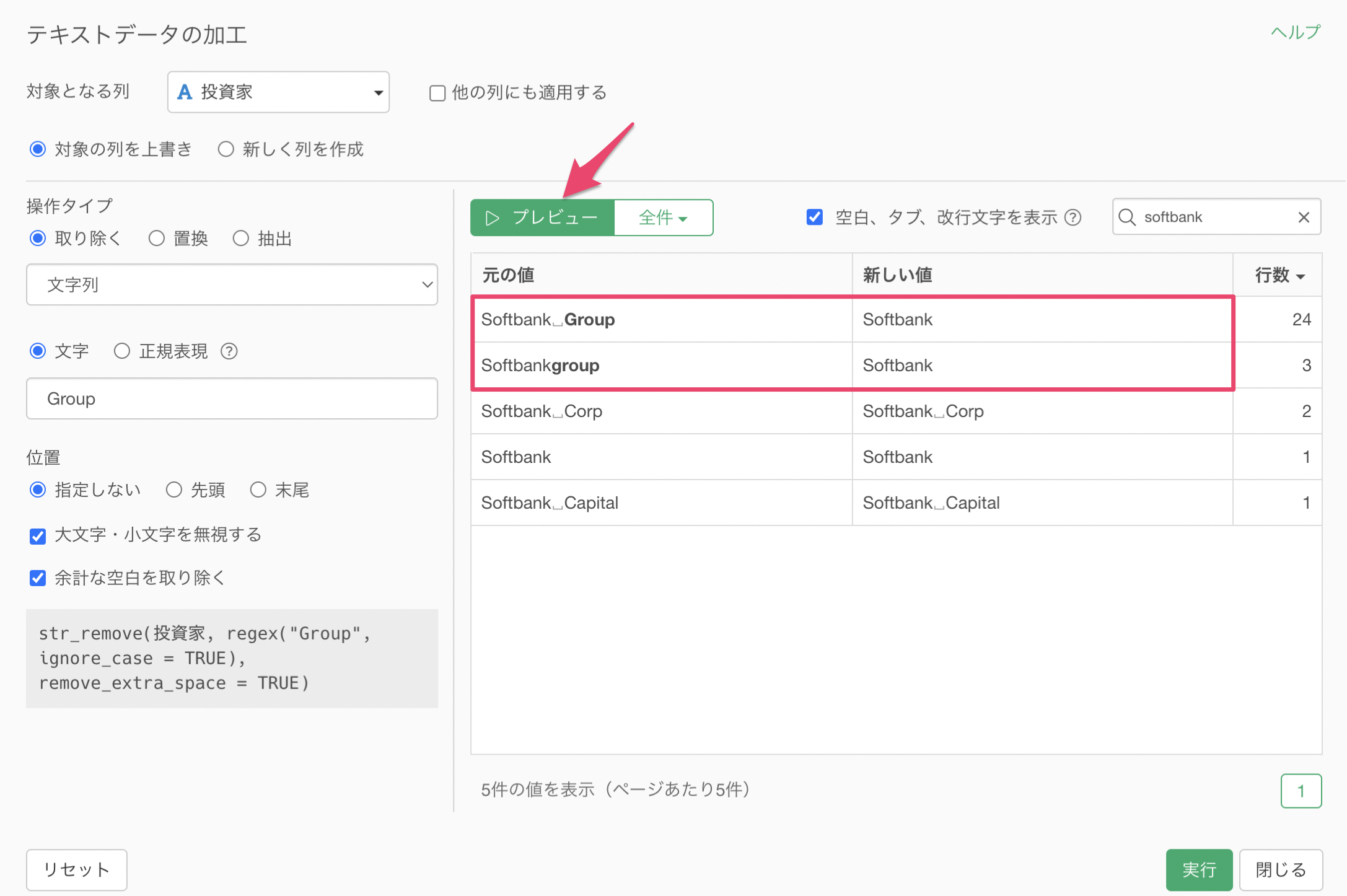Image resolution: width=1347 pixels, height=896 pixels.
Task: Click the 5件の値を表示 status text
Action: 616,789
